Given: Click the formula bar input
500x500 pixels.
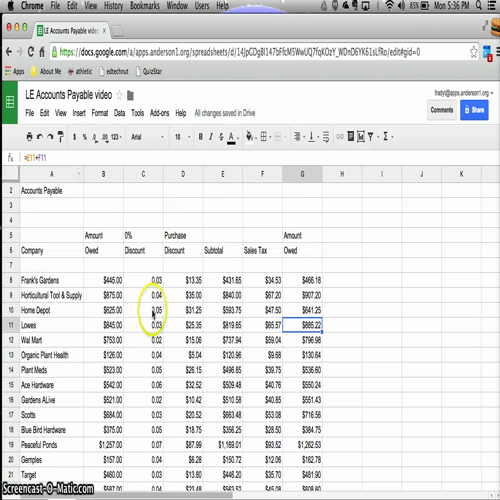Looking at the screenshot, I should pos(260,158).
